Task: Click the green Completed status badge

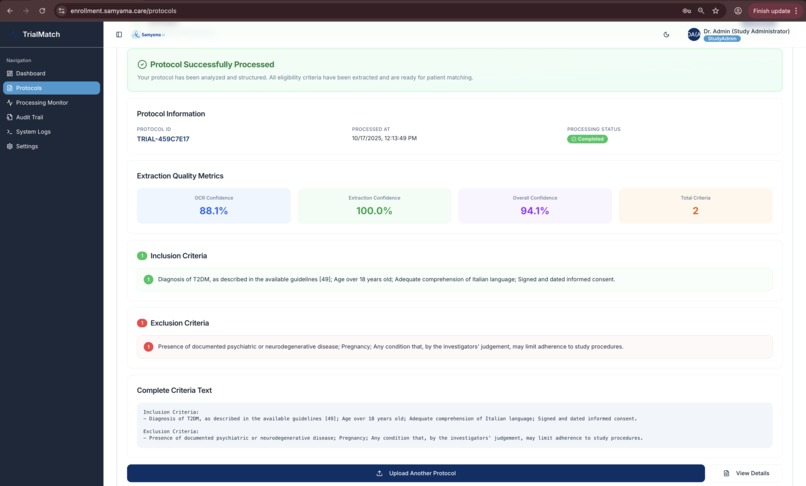Action: [x=587, y=139]
